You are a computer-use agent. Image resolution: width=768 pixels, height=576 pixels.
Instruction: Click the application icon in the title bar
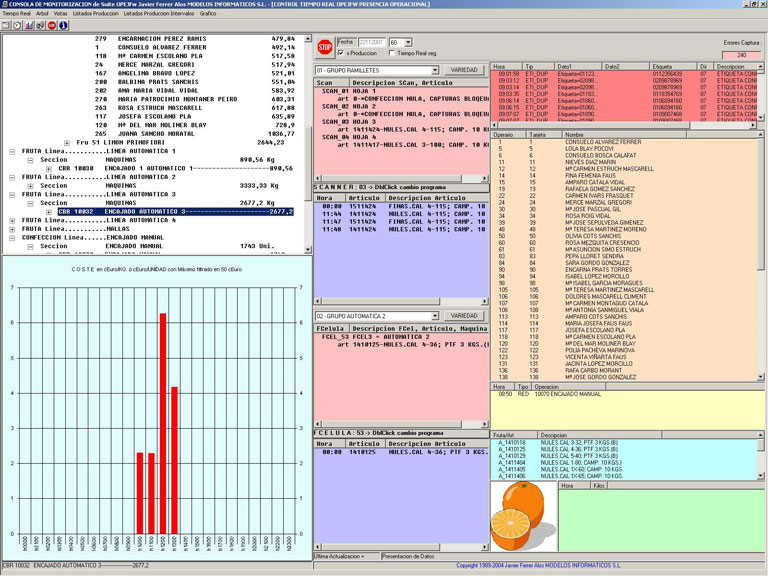click(4, 4)
